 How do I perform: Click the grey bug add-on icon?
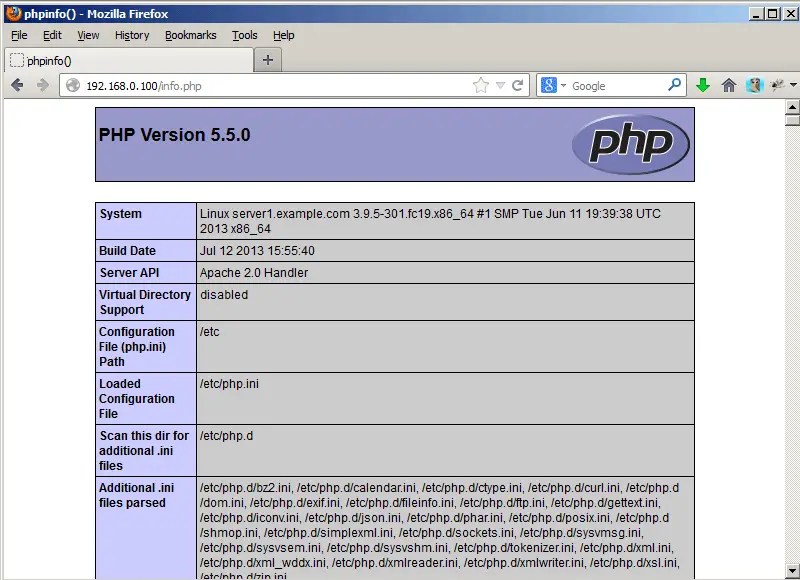(x=778, y=85)
